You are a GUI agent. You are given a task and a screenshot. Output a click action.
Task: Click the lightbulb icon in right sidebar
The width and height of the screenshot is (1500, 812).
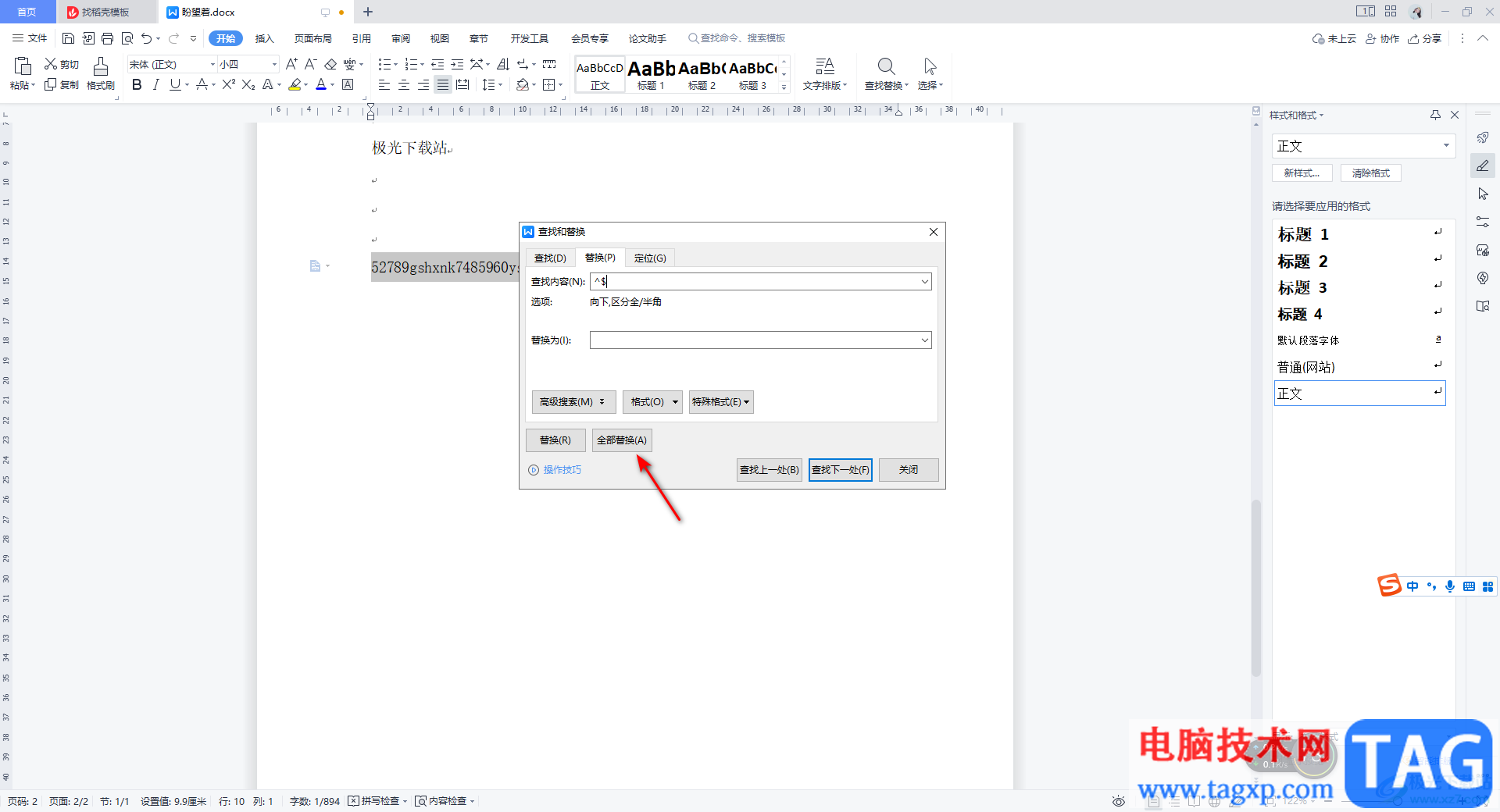(x=1483, y=278)
